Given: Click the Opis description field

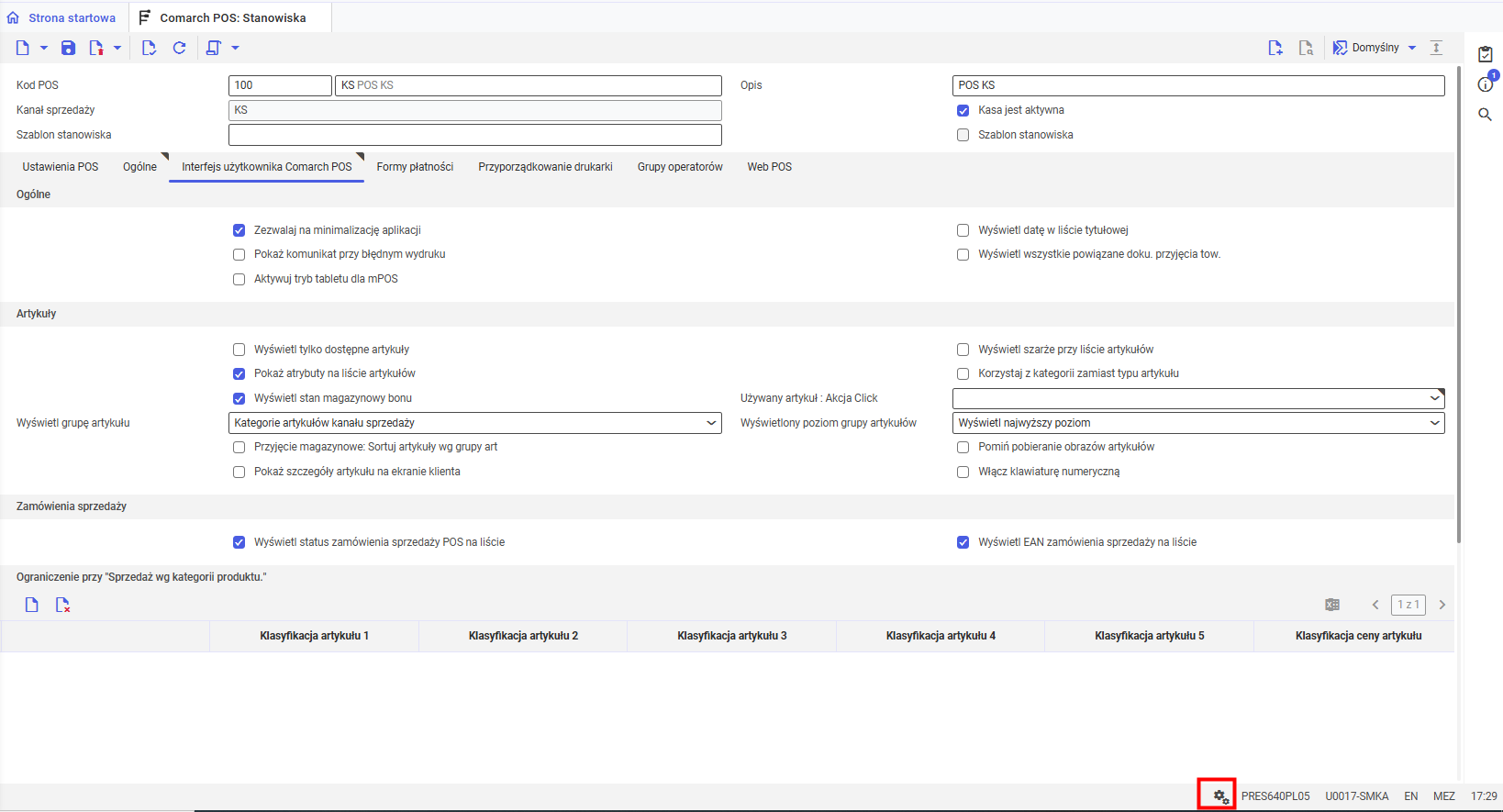Looking at the screenshot, I should [1198, 85].
